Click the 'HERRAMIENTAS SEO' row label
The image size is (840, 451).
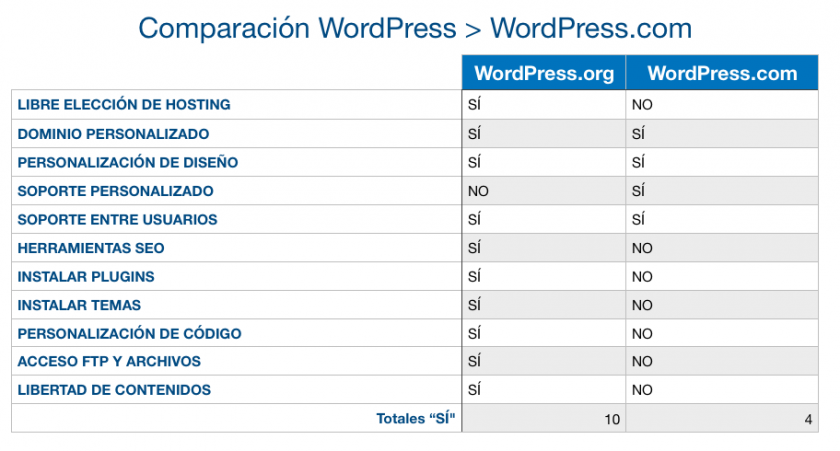pyautogui.click(x=91, y=248)
